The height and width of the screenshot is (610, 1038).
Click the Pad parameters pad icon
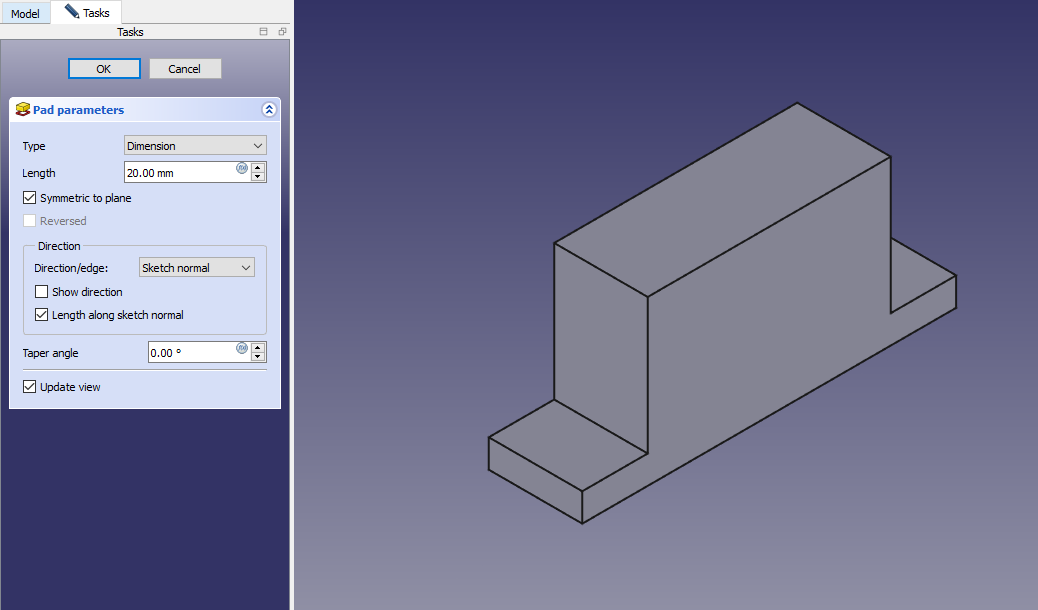[23, 109]
